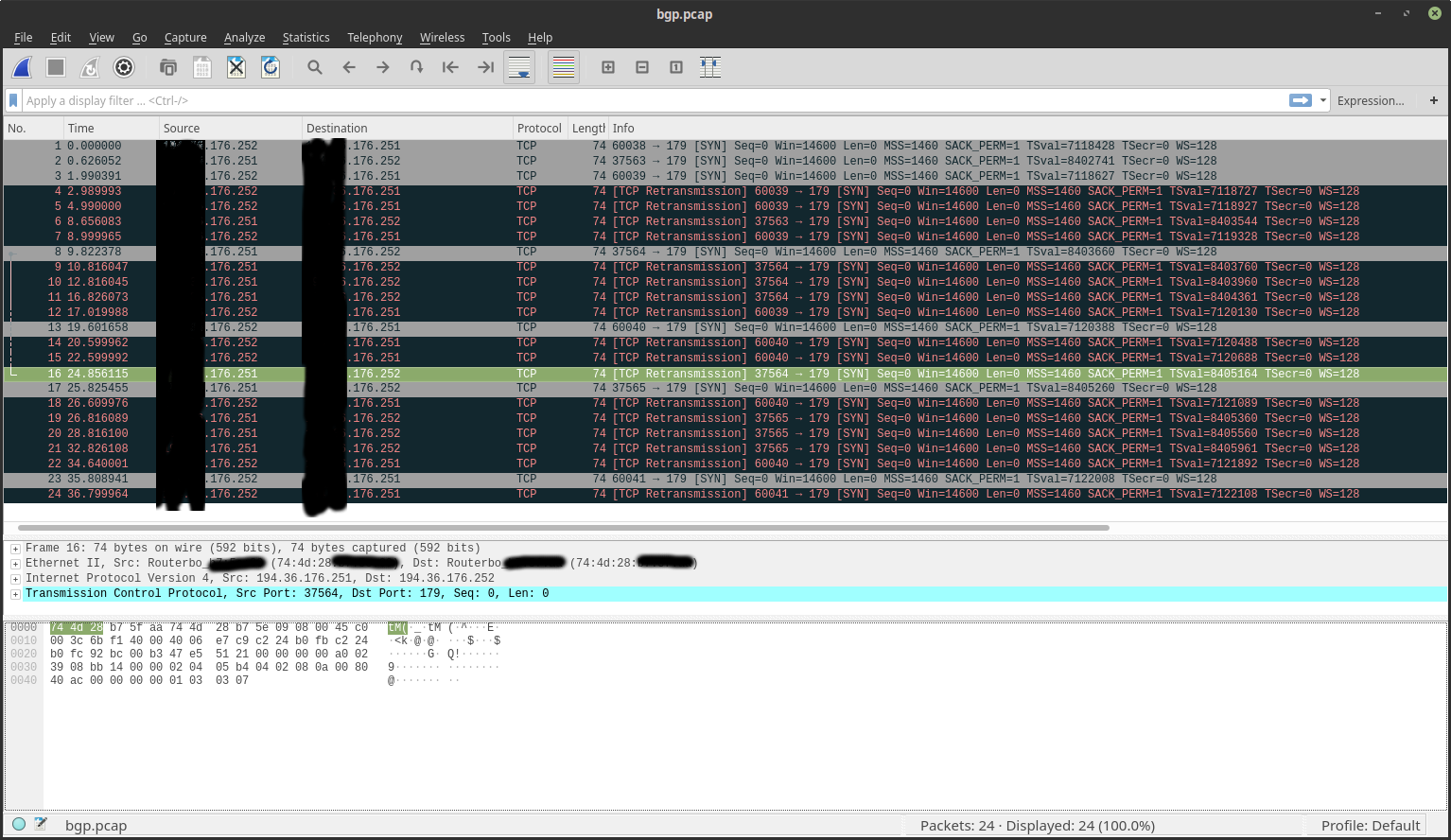Open the display filter bookmark
The width and height of the screenshot is (1451, 840).
click(13, 100)
